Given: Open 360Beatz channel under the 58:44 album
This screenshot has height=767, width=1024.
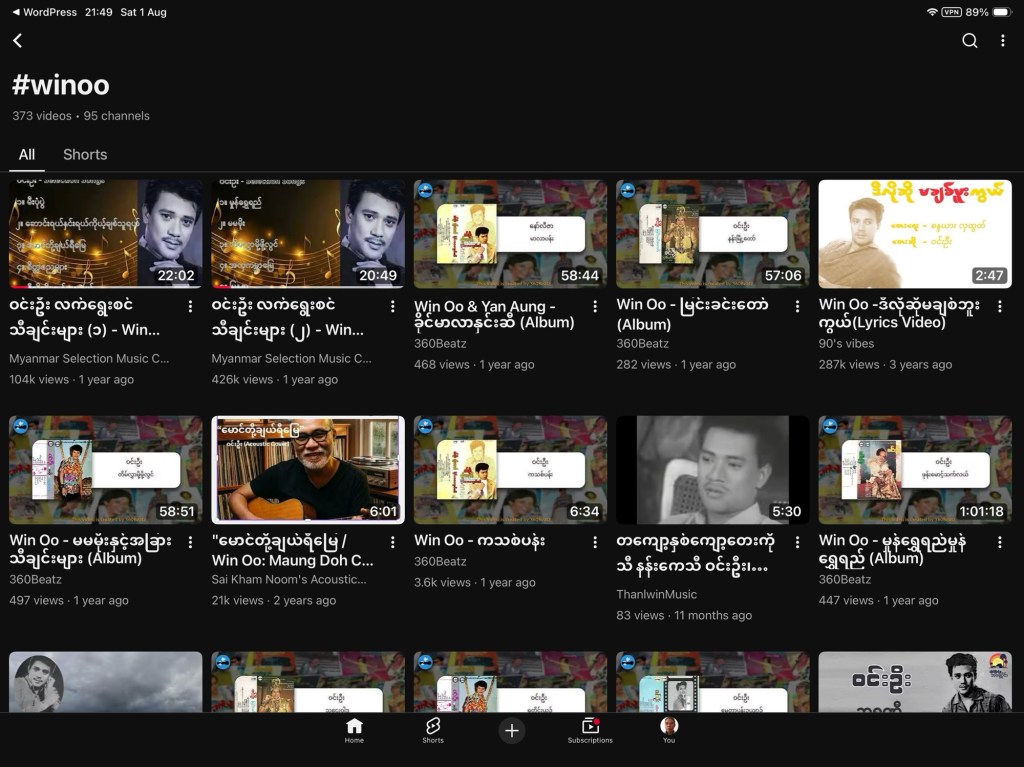Looking at the screenshot, I should point(440,344).
